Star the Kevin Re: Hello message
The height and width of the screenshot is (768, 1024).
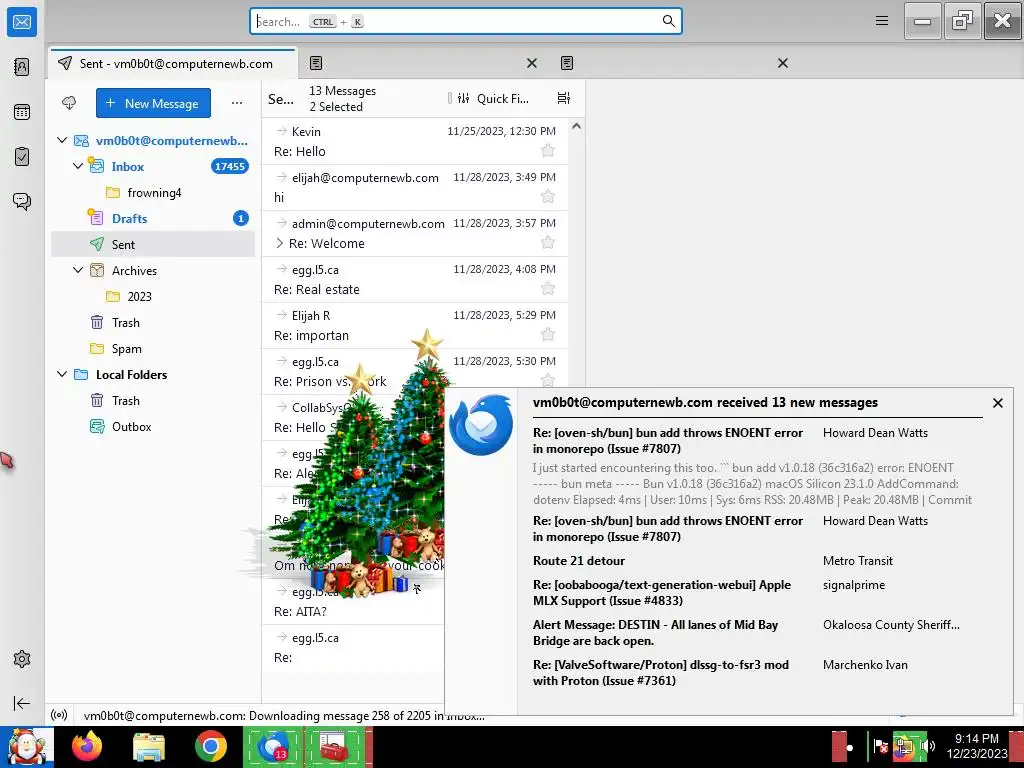pyautogui.click(x=548, y=151)
